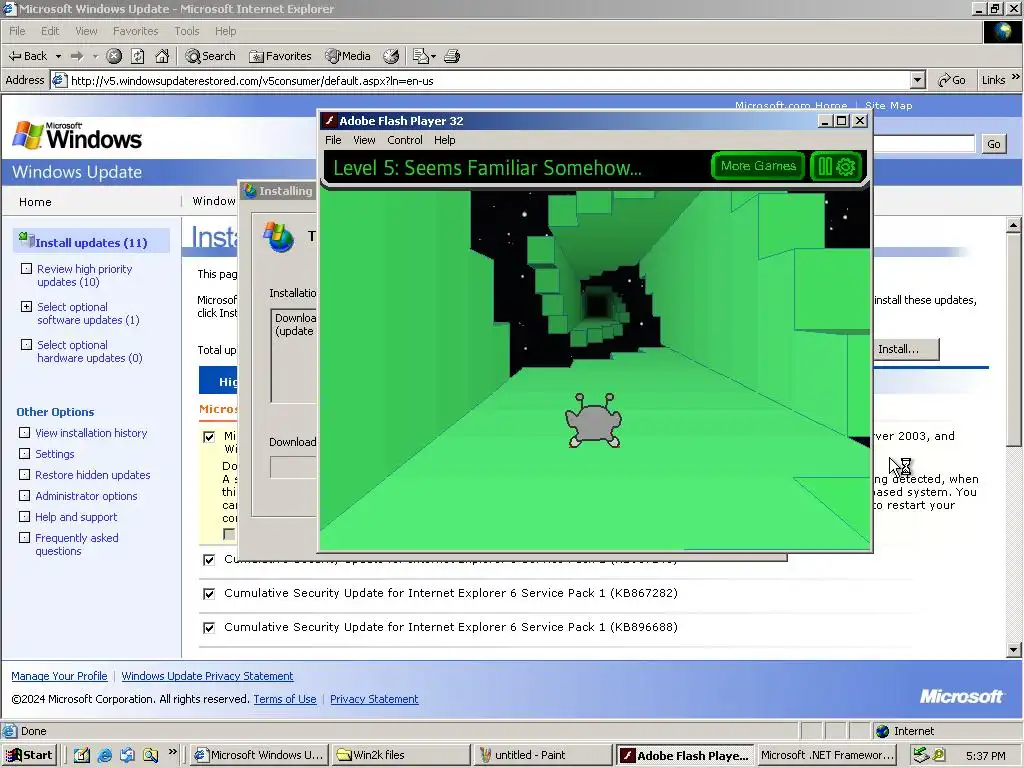The height and width of the screenshot is (768, 1024).
Task: Click the page scrollbar down arrow
Action: pos(1014,650)
